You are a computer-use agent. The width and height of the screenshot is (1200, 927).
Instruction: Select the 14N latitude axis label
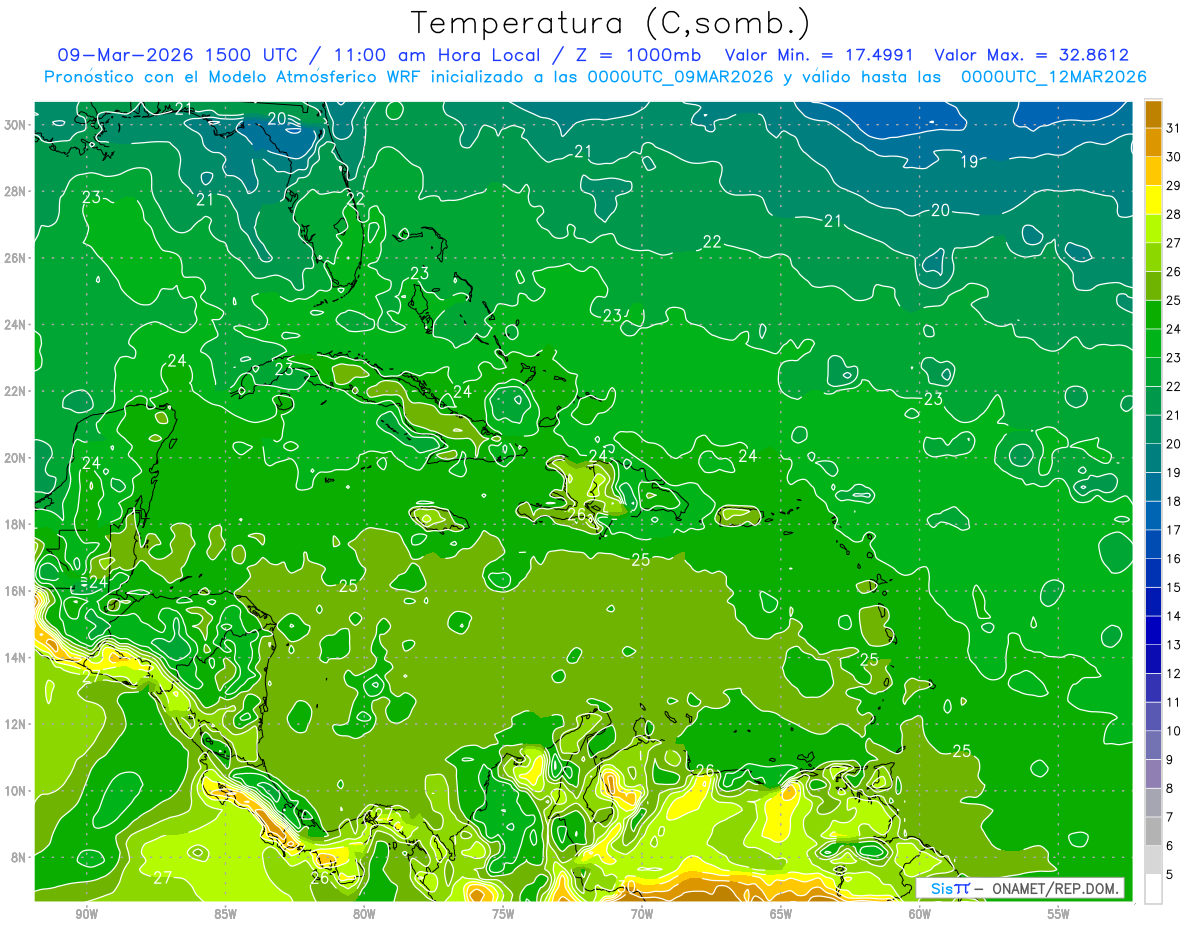pos(16,657)
